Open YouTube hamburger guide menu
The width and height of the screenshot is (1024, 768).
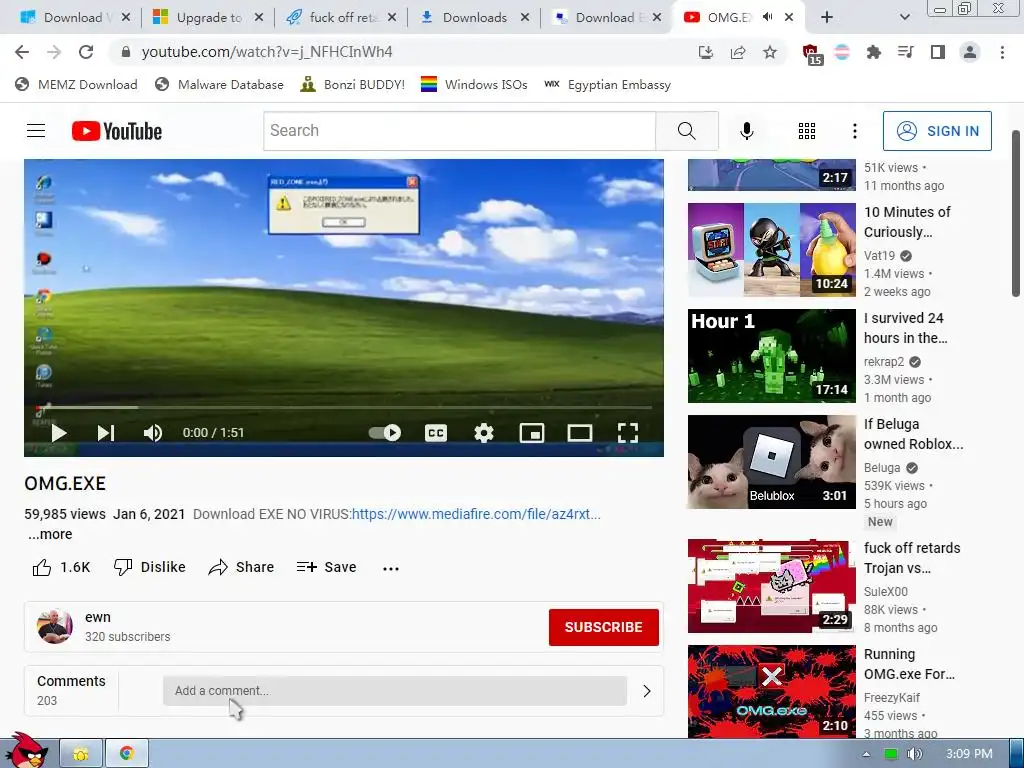[36, 131]
